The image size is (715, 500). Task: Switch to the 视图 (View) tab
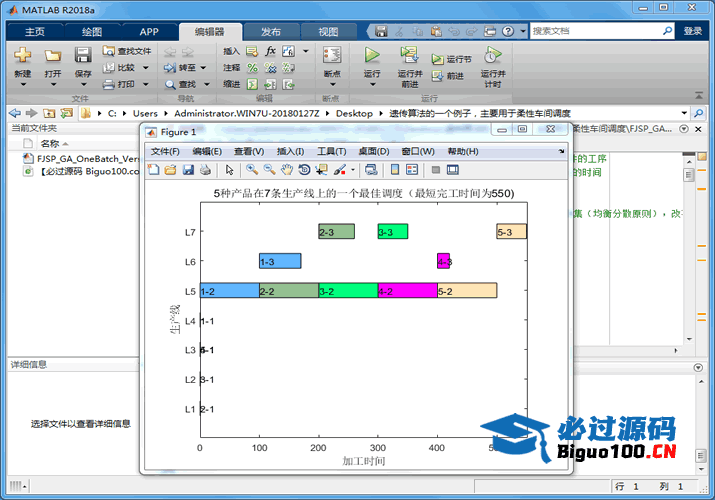(328, 31)
